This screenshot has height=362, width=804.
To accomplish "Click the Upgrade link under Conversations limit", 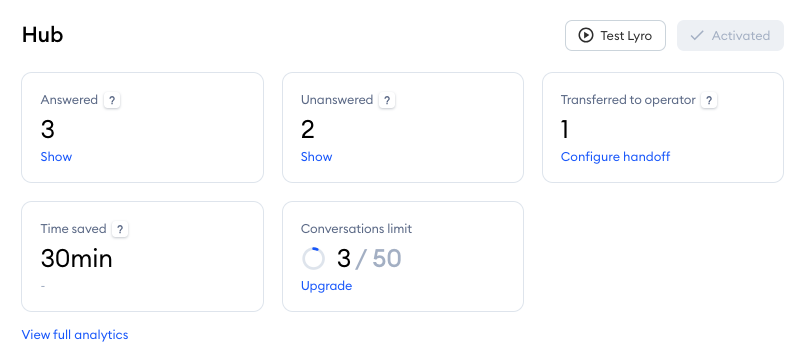I will [327, 286].
